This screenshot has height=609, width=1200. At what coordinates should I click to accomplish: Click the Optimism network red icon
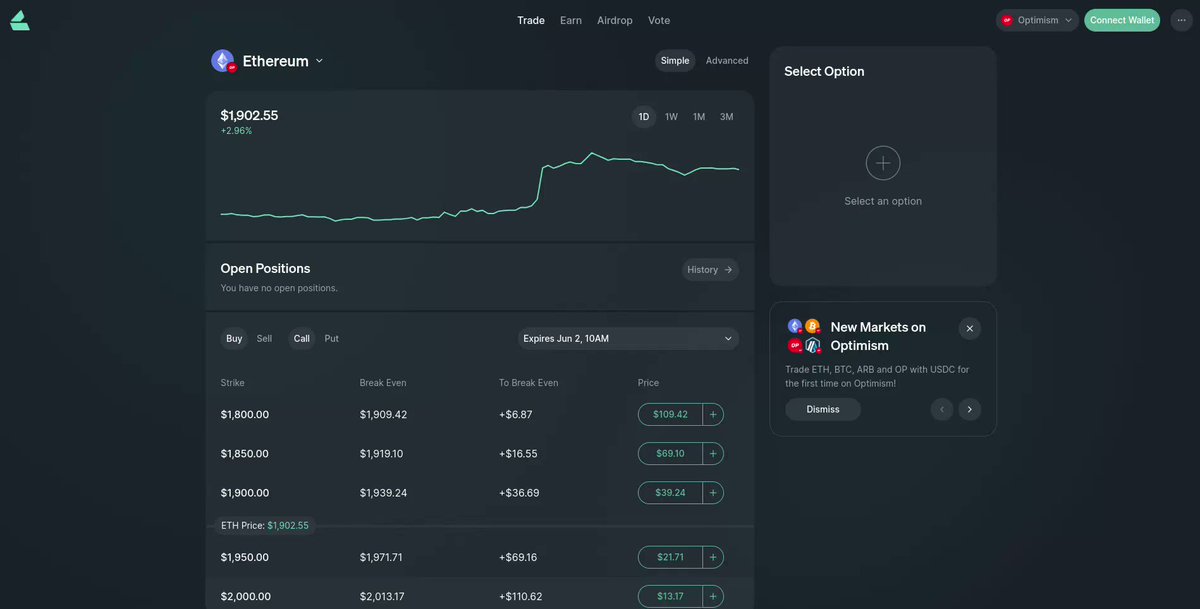1008,20
